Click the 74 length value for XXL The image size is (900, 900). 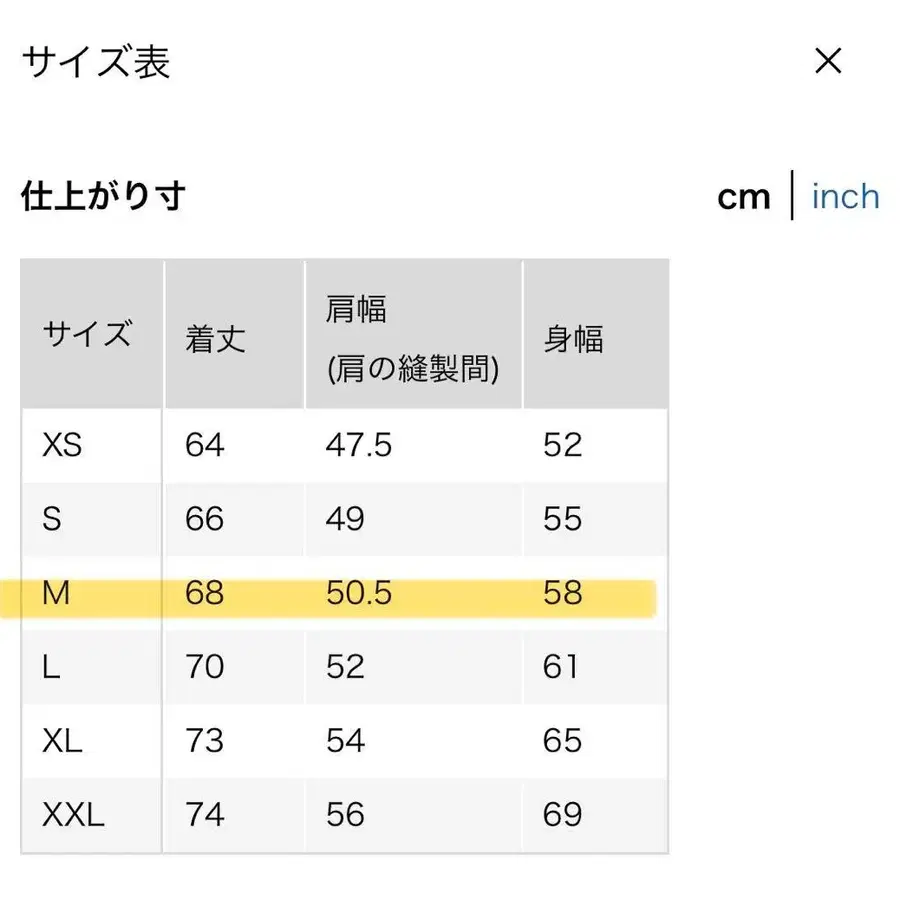pyautogui.click(x=204, y=815)
